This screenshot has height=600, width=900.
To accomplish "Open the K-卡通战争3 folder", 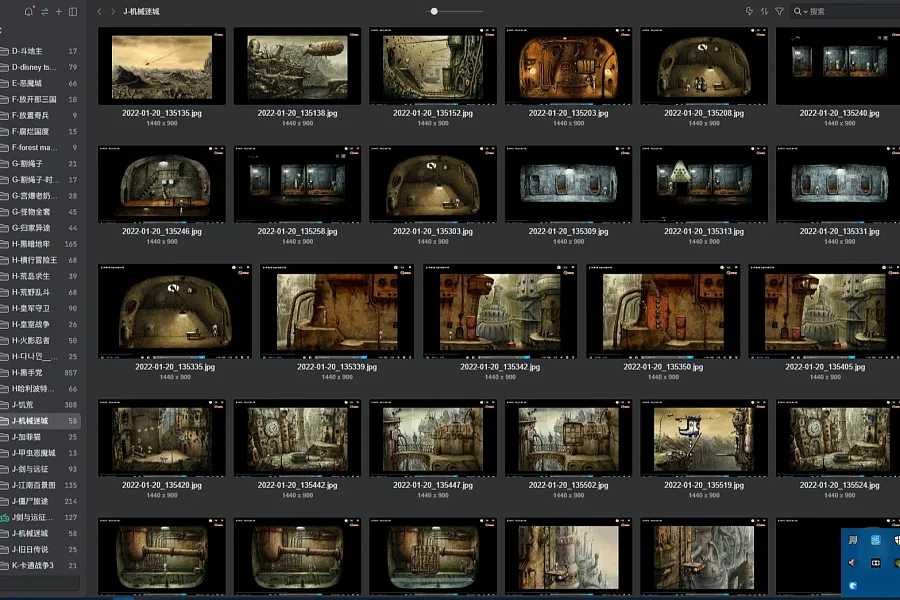I will click(40, 566).
